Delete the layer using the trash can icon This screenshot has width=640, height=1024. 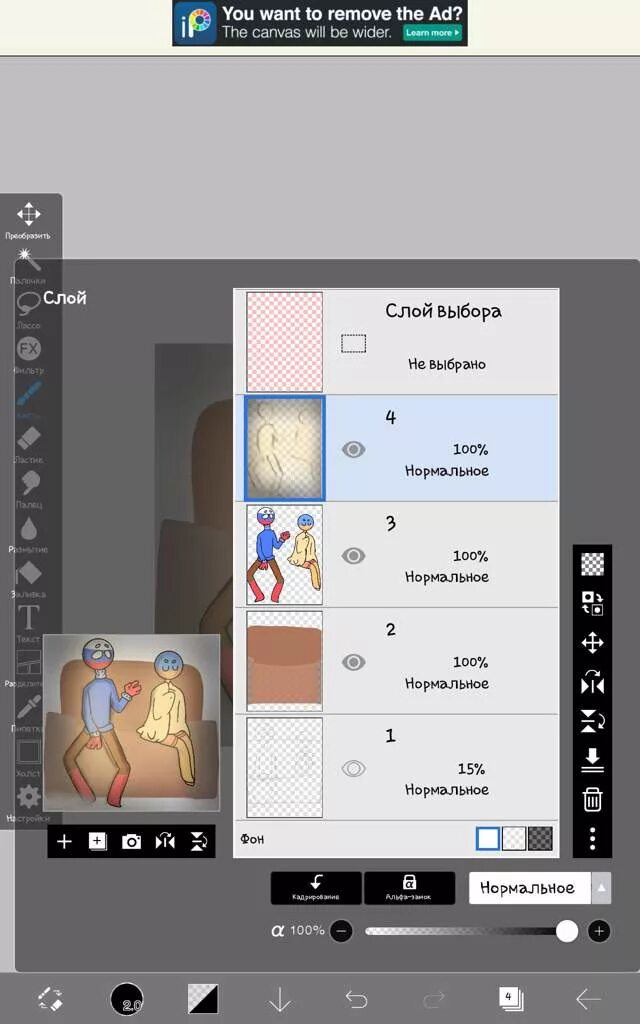tap(592, 799)
